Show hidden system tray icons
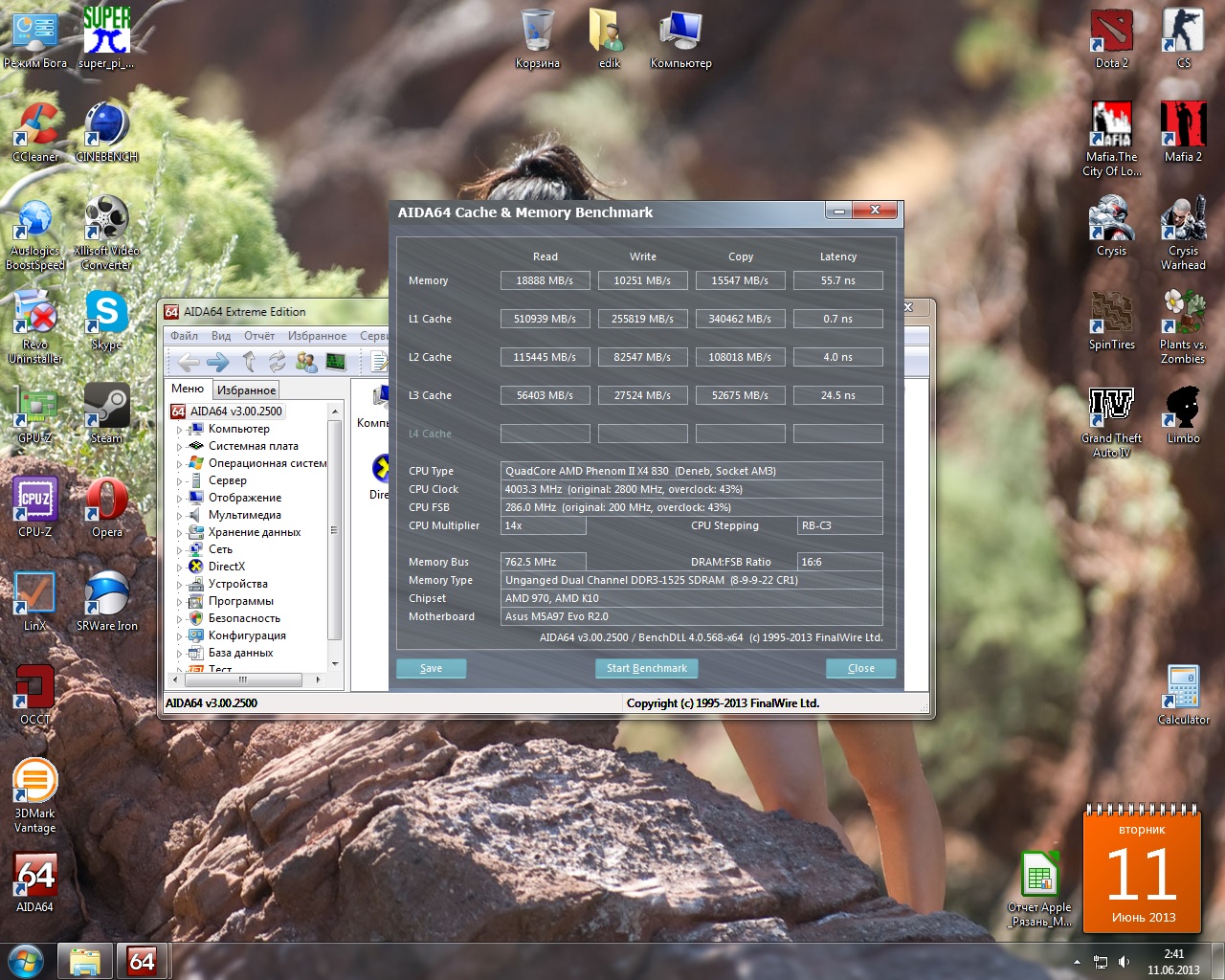This screenshot has height=980, width=1225. [x=1077, y=962]
